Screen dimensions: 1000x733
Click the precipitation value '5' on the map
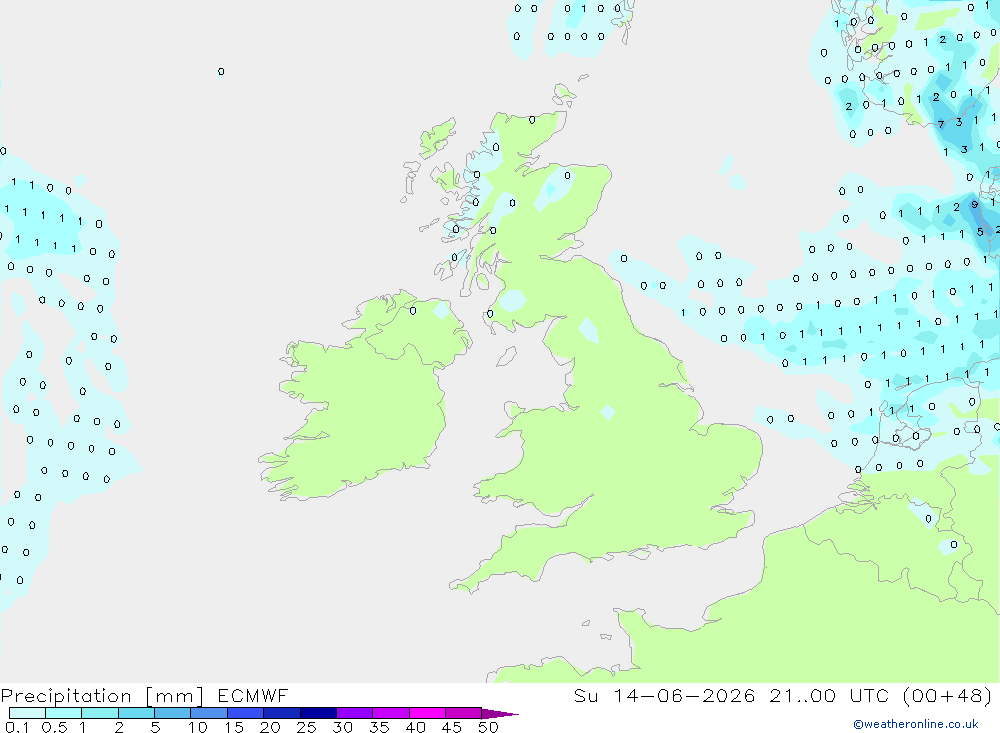coord(980,232)
